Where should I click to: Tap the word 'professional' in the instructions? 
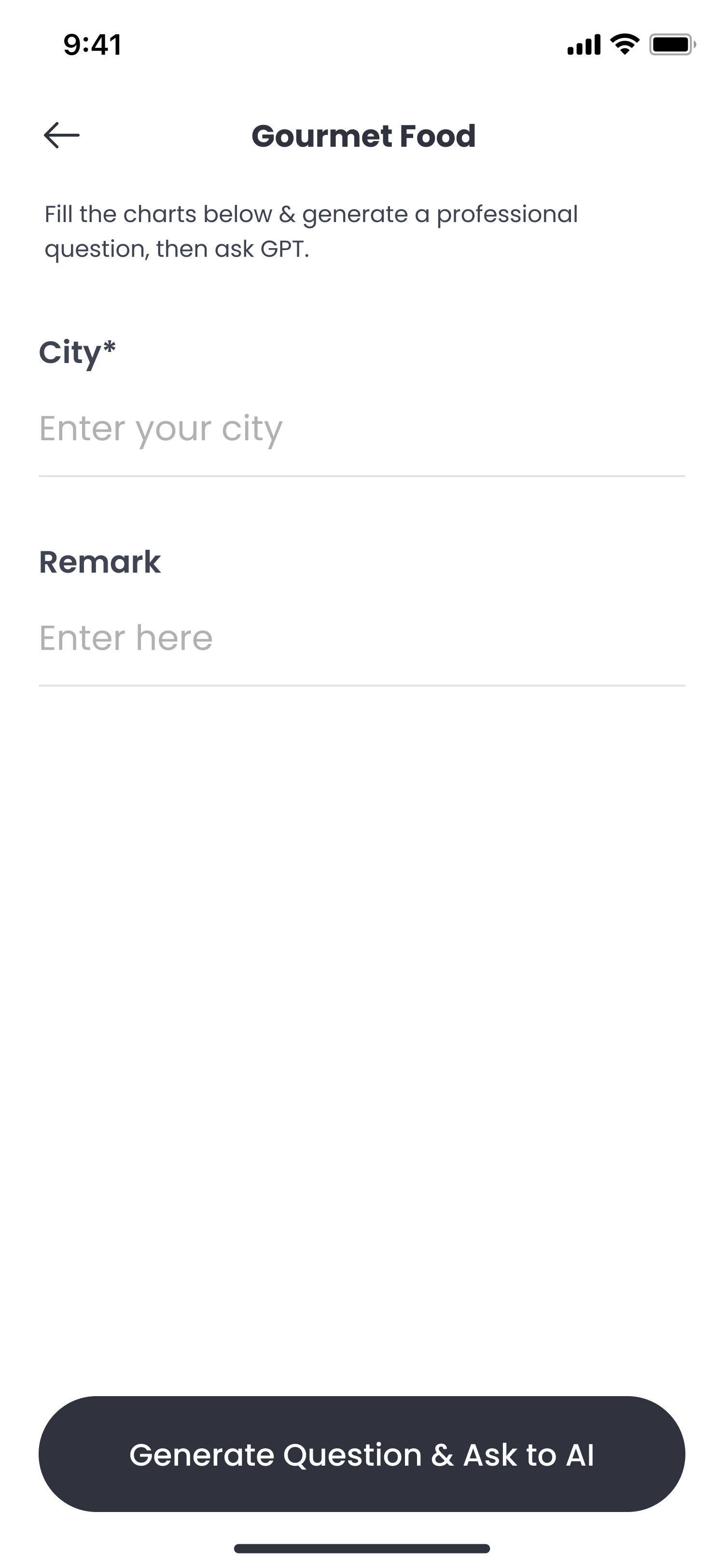pyautogui.click(x=507, y=214)
